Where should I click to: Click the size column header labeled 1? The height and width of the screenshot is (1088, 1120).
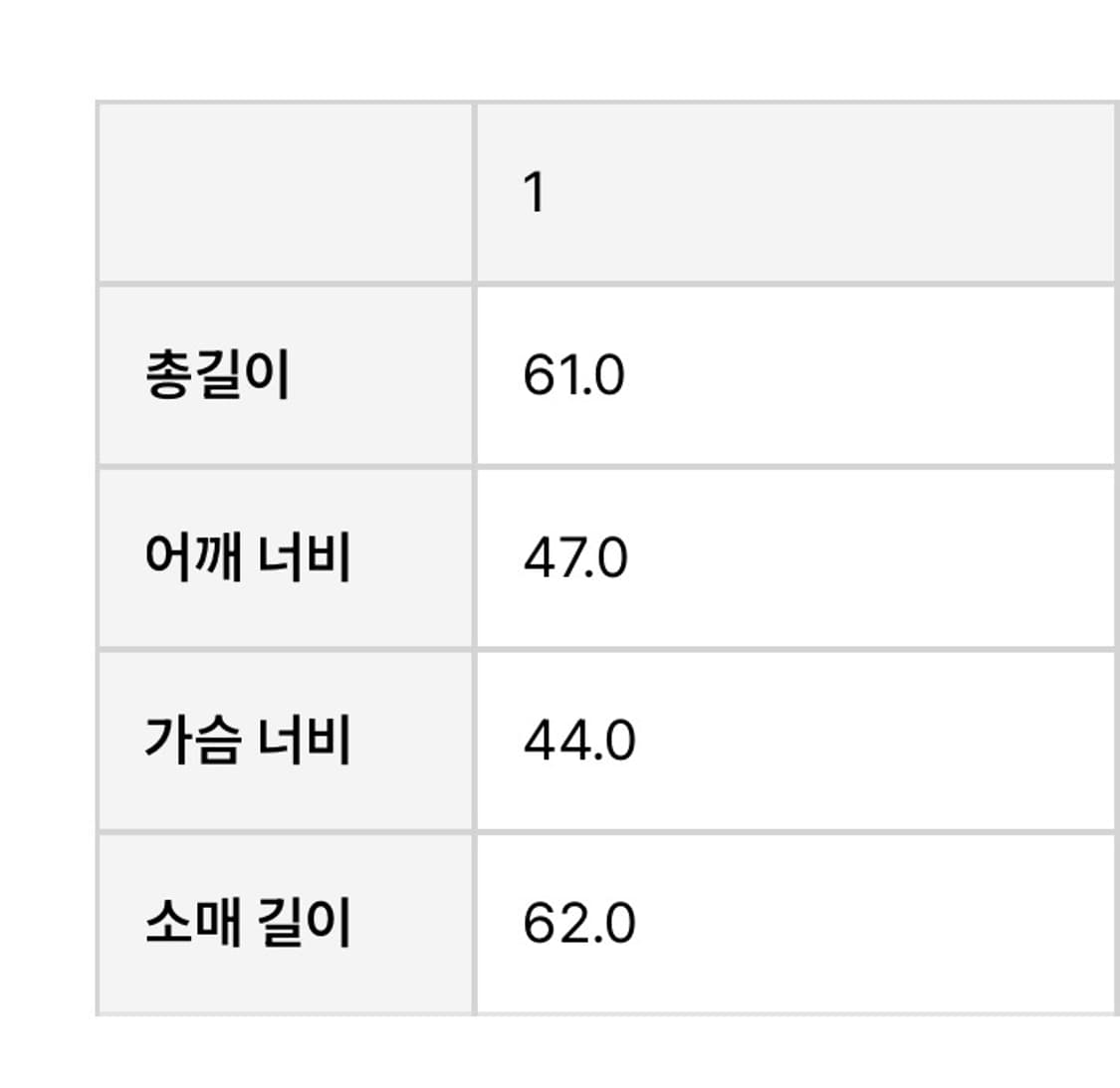(x=535, y=193)
